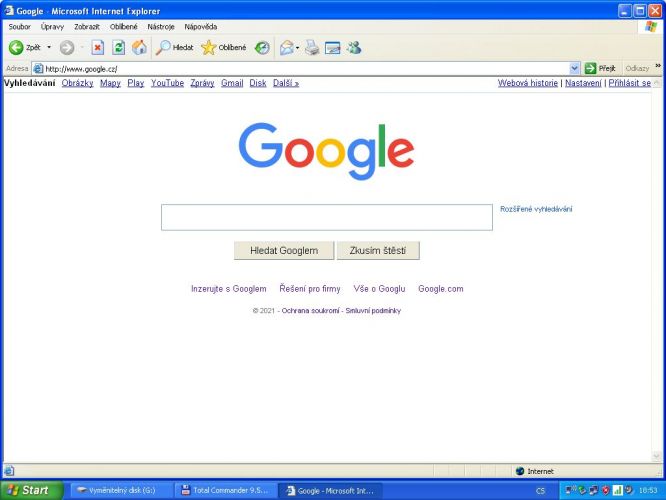Open the Úpravy menu
Viewport: 666px width, 500px height.
(x=52, y=27)
